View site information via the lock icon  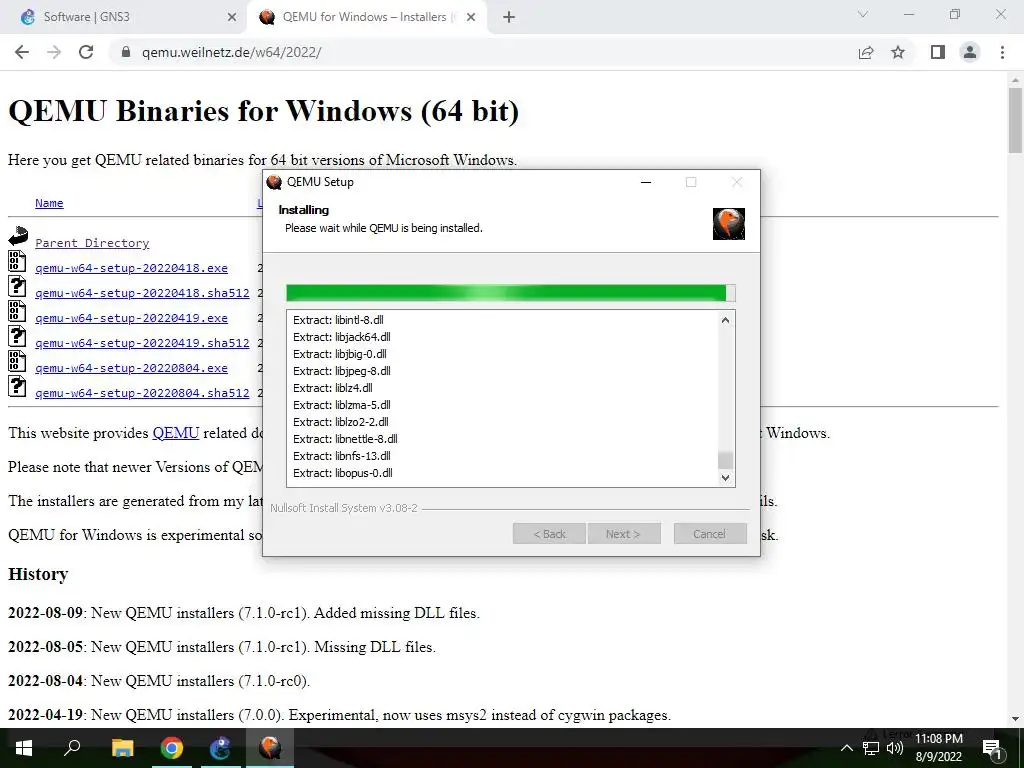[x=127, y=52]
